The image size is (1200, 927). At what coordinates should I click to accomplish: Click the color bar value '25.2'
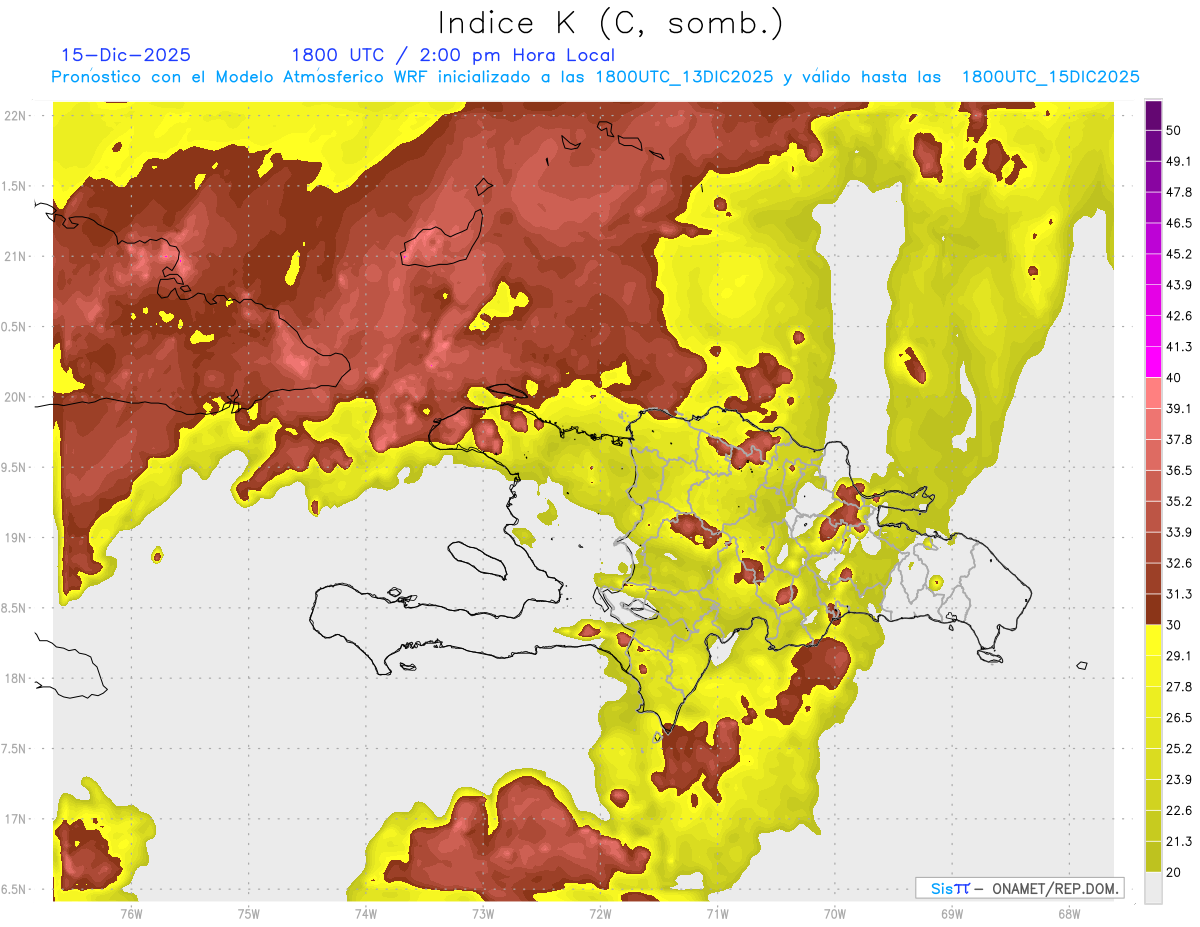click(x=1179, y=749)
